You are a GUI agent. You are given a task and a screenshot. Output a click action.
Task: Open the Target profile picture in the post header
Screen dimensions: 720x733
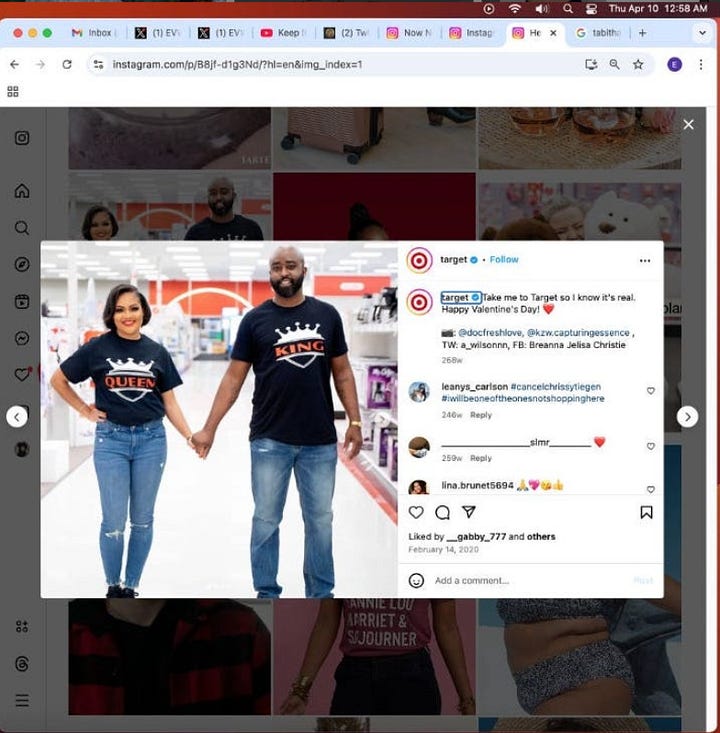(x=419, y=260)
